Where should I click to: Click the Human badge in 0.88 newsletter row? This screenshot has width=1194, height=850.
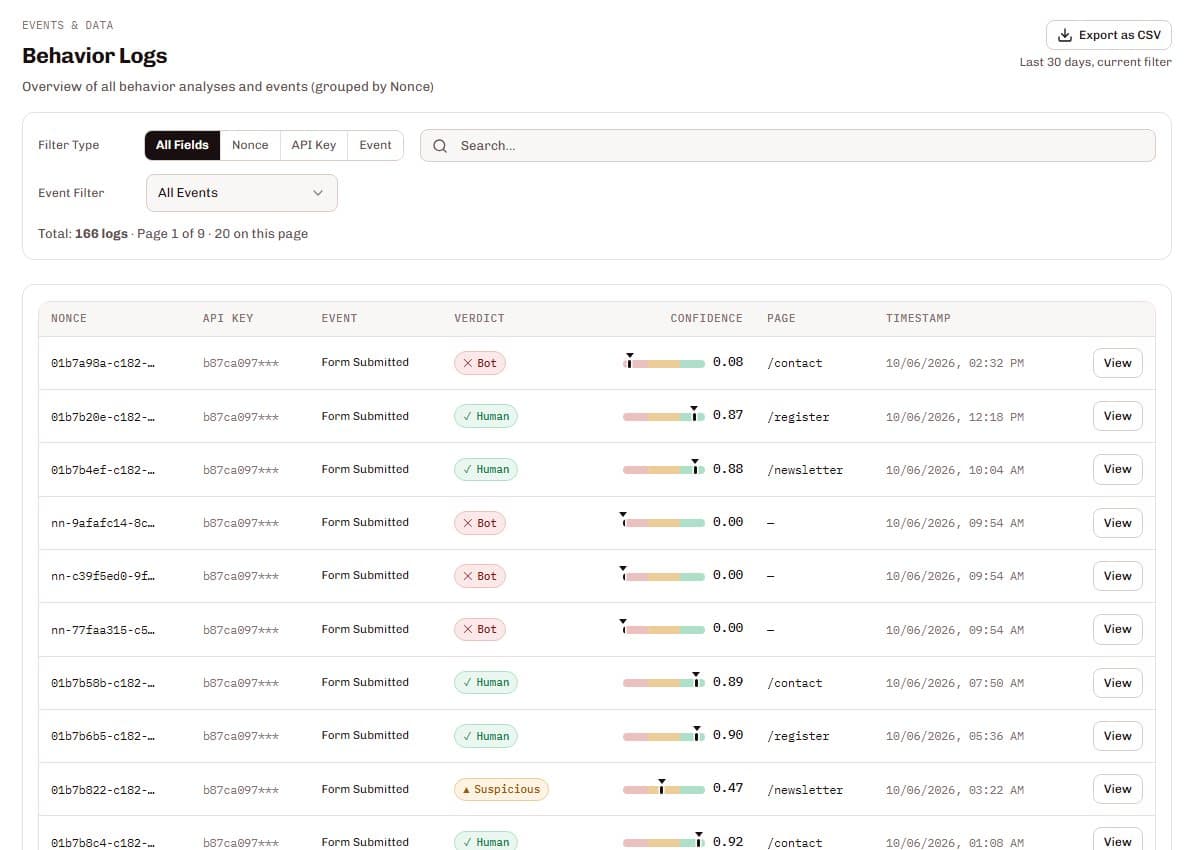coord(486,470)
